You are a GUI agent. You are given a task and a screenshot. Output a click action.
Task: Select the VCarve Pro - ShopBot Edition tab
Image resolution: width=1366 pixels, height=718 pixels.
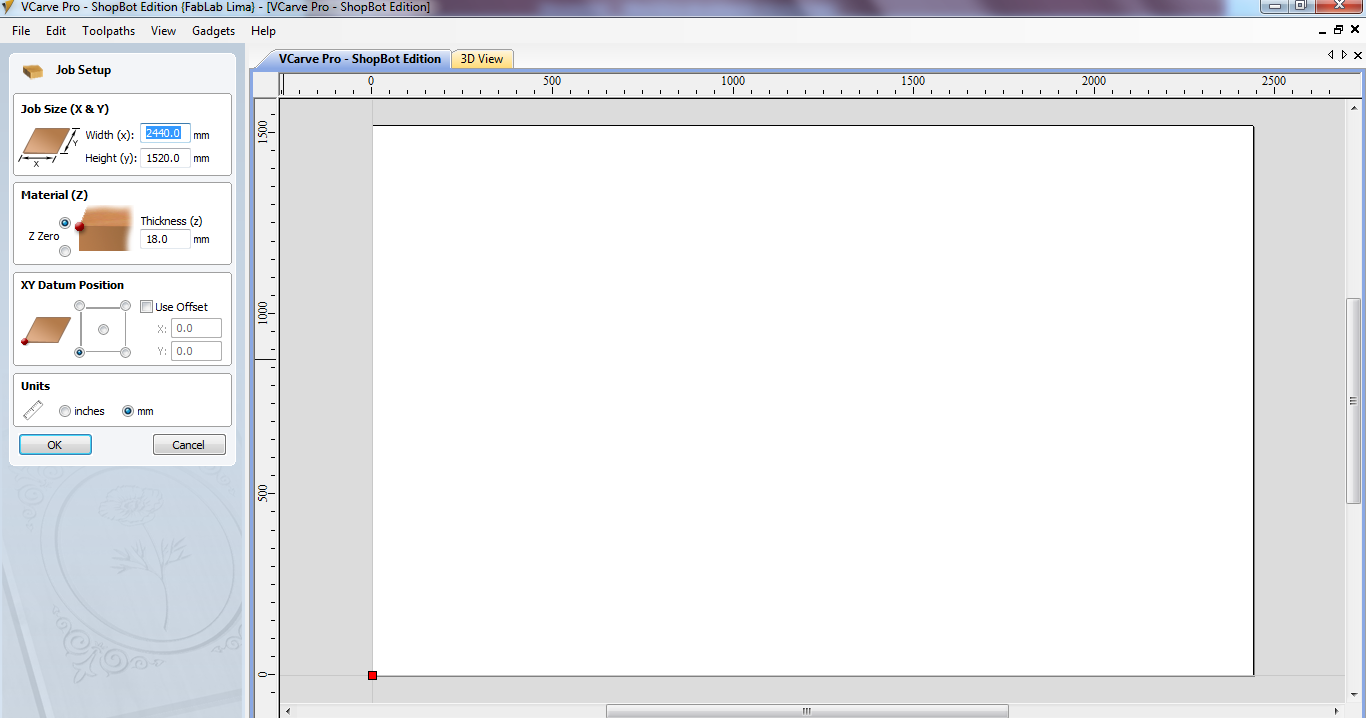[360, 59]
